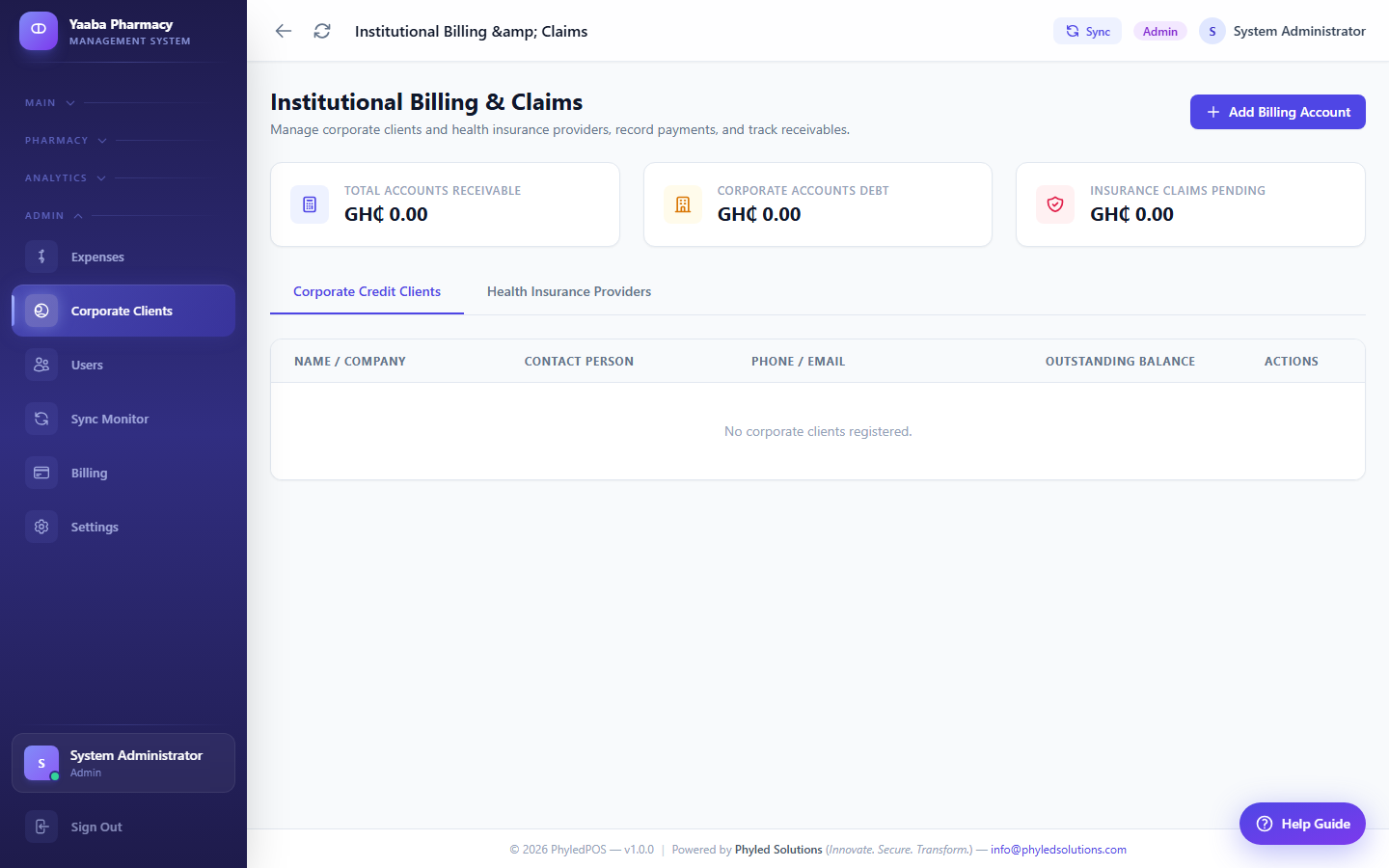This screenshot has width=1389, height=868.
Task: Switch to Health Insurance Providers tab
Action: point(569,291)
